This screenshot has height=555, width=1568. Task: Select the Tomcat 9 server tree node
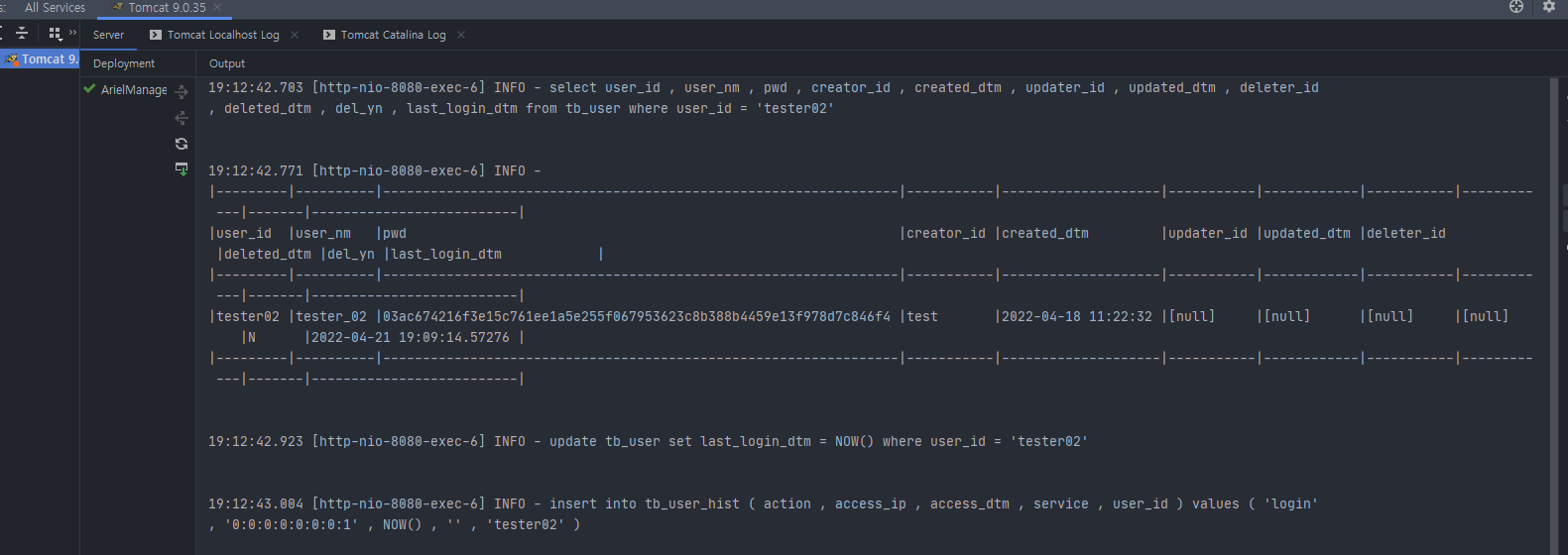pos(40,59)
